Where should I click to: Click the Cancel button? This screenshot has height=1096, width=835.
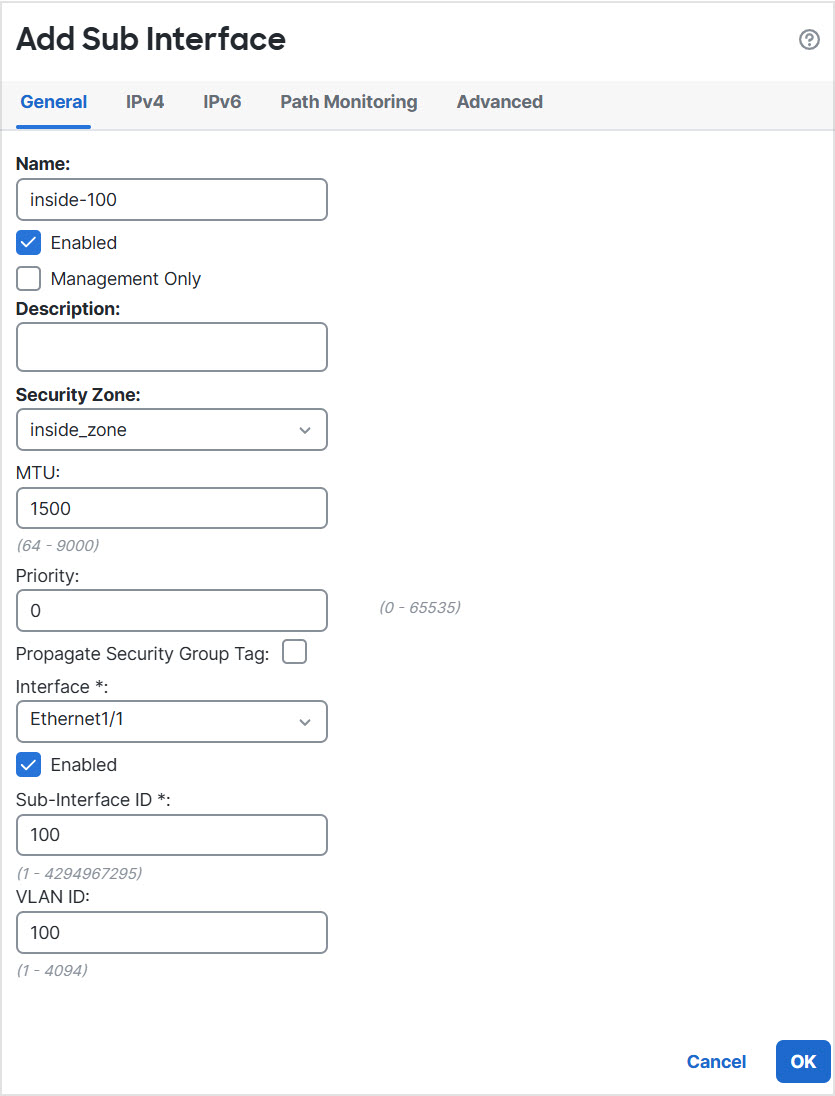[x=716, y=1061]
